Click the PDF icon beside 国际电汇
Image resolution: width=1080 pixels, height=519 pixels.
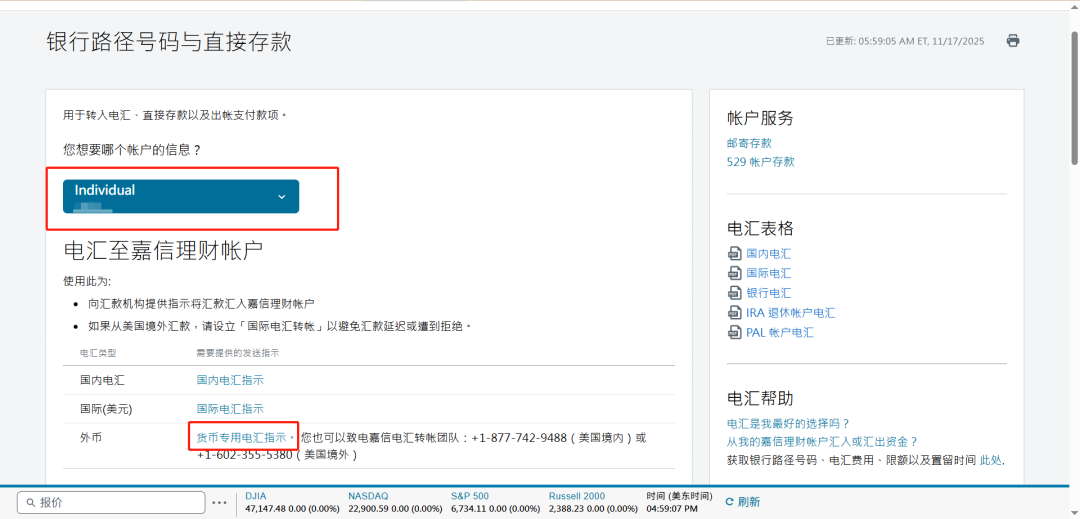(x=734, y=273)
